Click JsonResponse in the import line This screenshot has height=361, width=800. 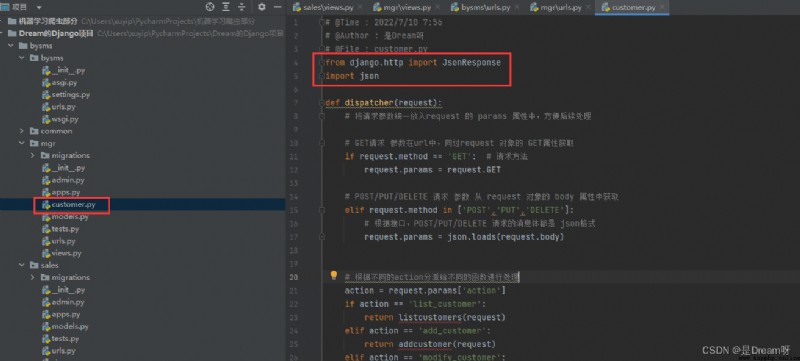[471, 63]
